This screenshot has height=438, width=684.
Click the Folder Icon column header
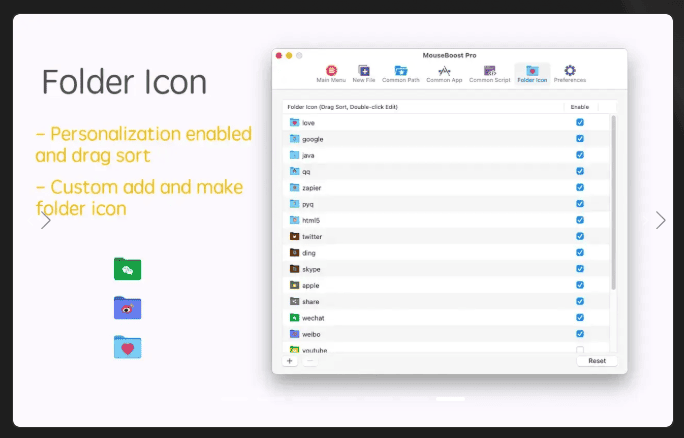[342, 107]
